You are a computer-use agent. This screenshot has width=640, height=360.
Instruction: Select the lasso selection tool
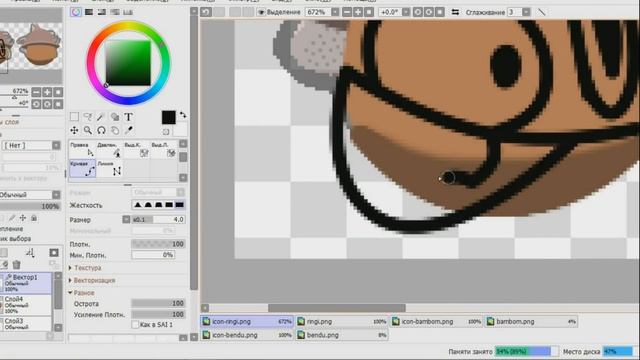88,117
